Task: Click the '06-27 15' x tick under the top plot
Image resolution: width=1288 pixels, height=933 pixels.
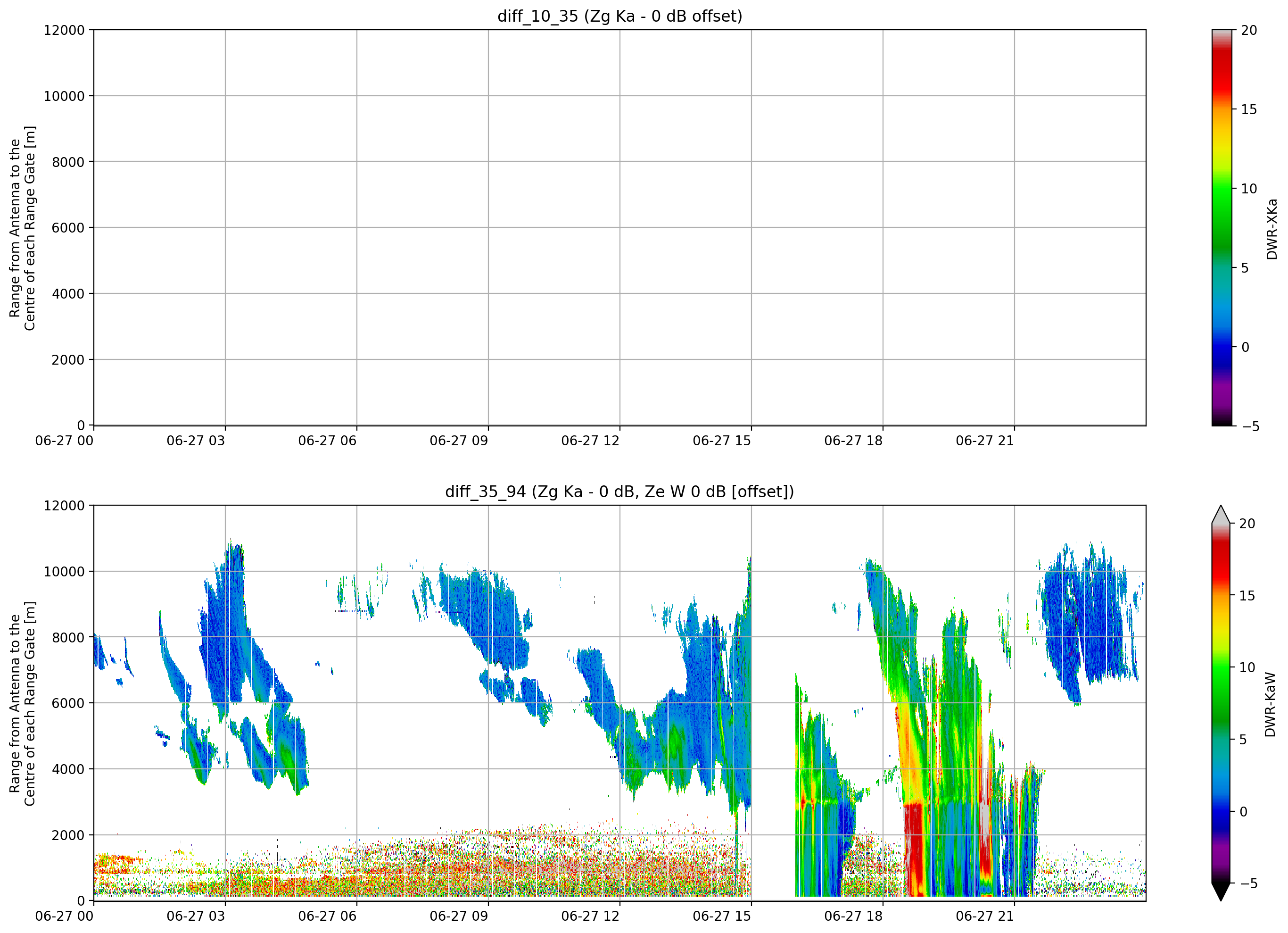Action: [x=722, y=441]
